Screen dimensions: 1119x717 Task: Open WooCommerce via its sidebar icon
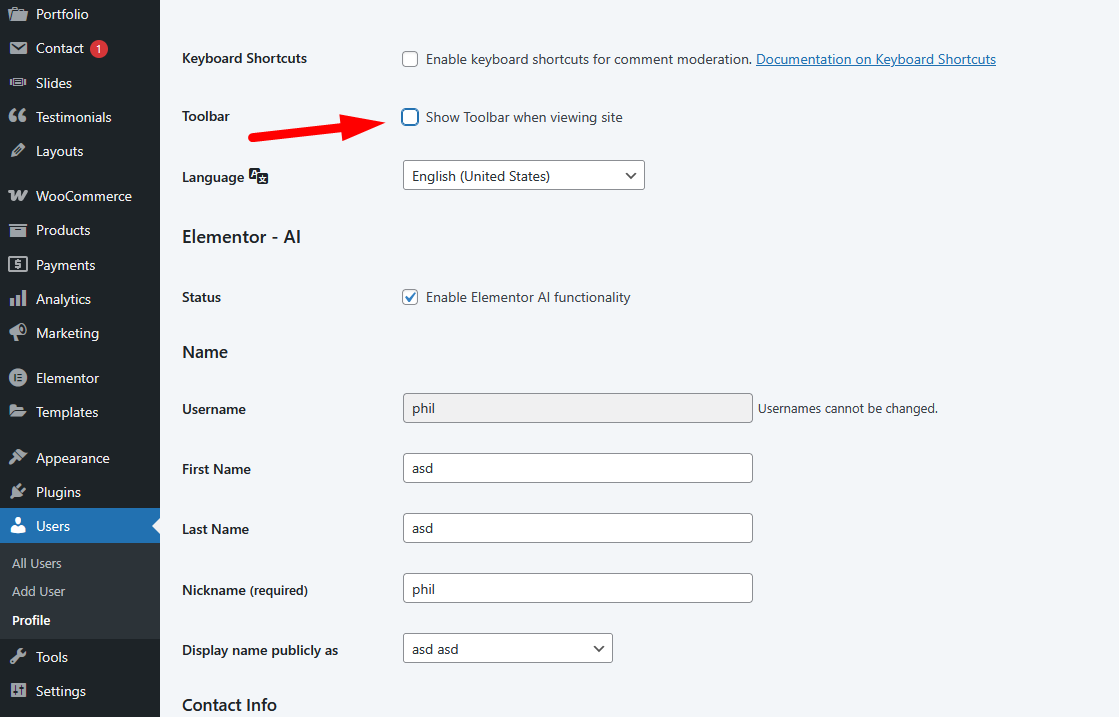18,195
